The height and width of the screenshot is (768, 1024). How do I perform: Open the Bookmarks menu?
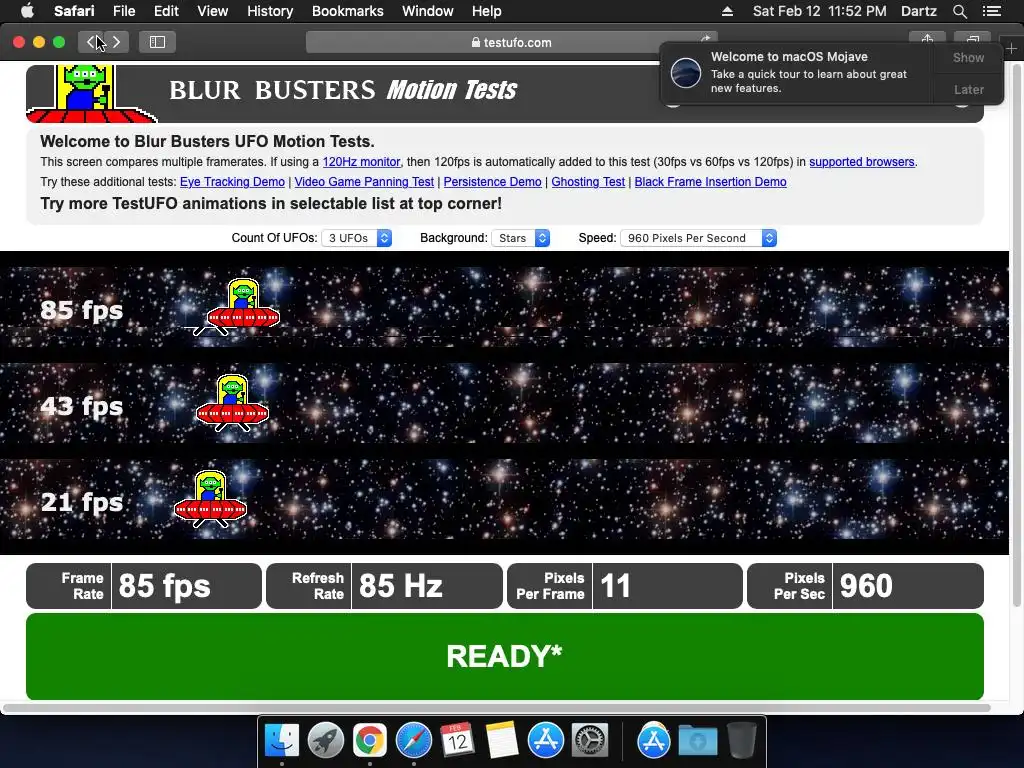[x=347, y=11]
